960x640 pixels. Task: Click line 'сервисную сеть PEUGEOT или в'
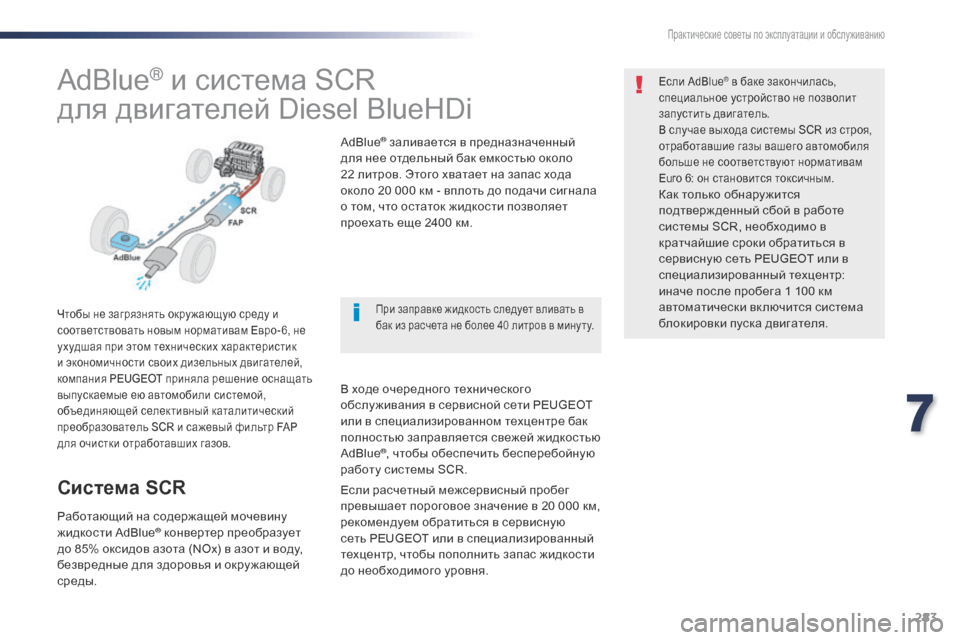coord(754,258)
